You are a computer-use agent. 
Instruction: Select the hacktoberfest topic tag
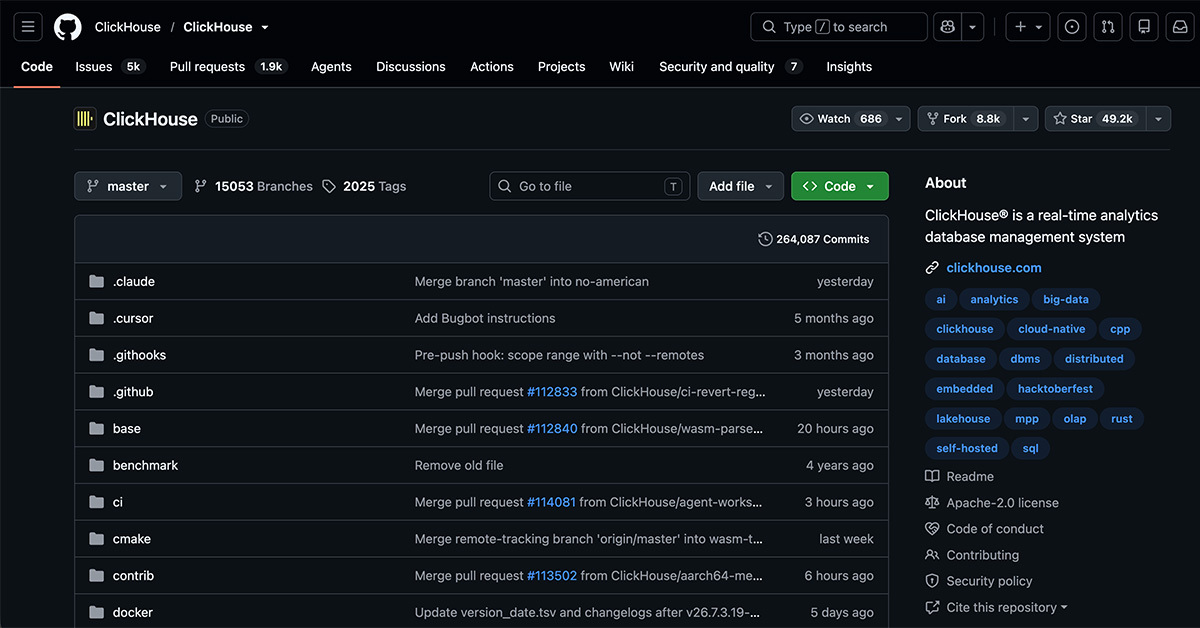pos(1056,389)
